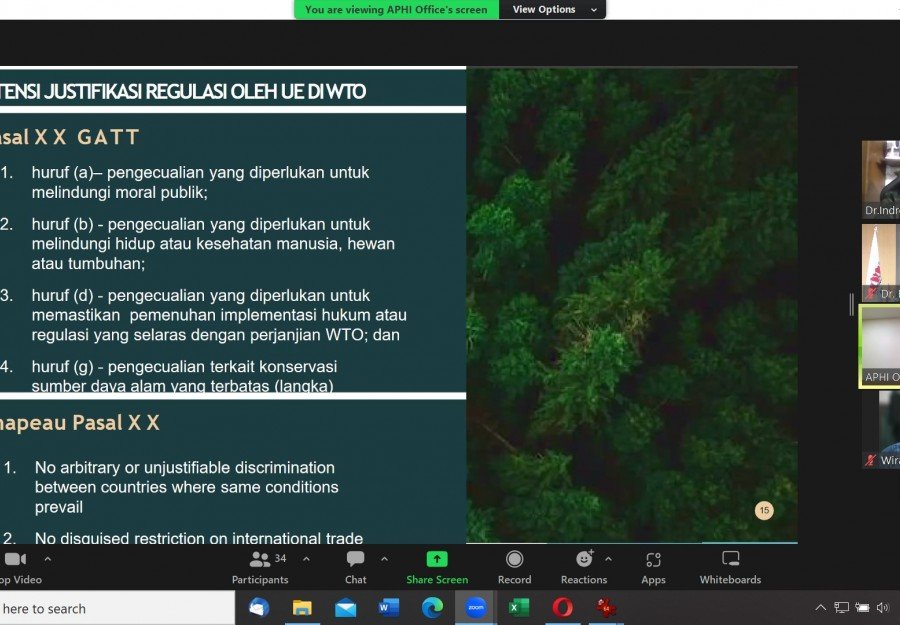Click "No arbitrary or unjustifiable discrimination" text
Viewport: 900px width, 625px height.
point(185,467)
